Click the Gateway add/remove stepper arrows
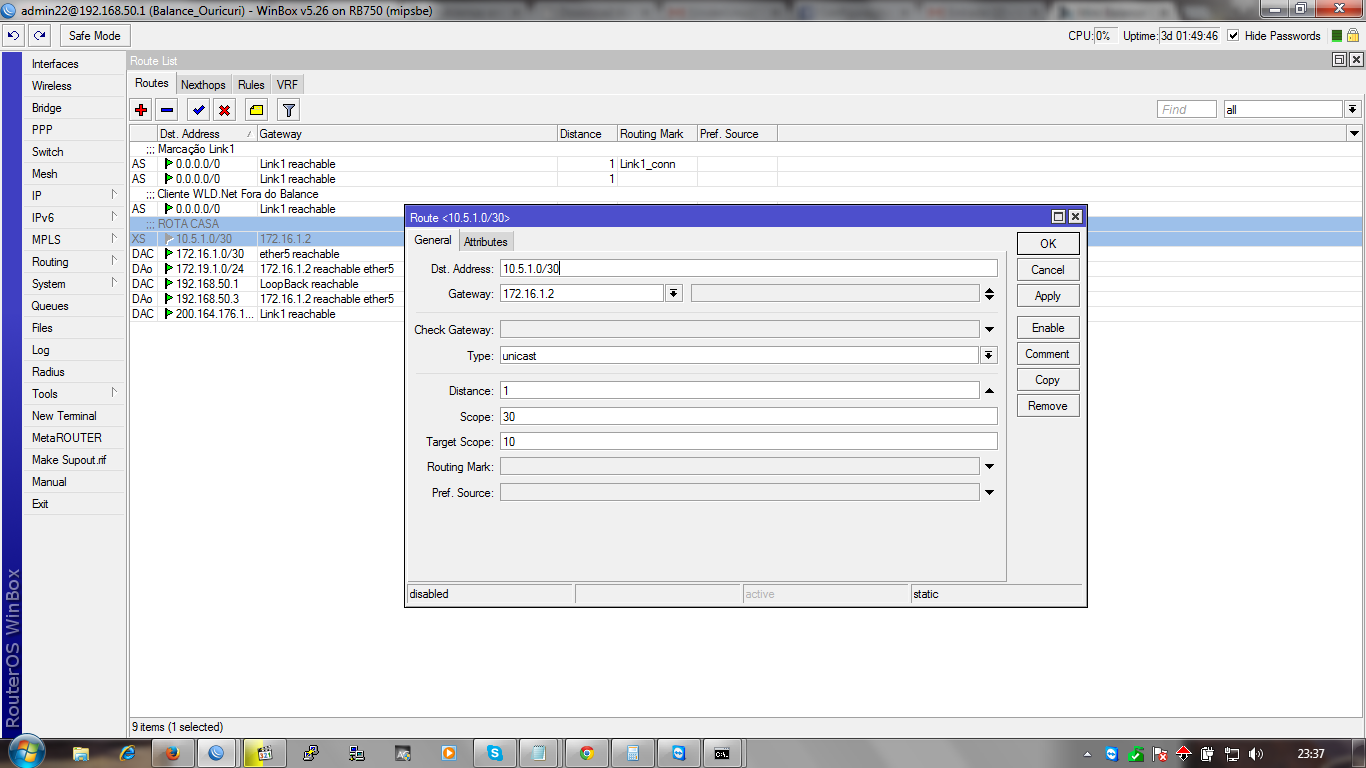 point(989,293)
